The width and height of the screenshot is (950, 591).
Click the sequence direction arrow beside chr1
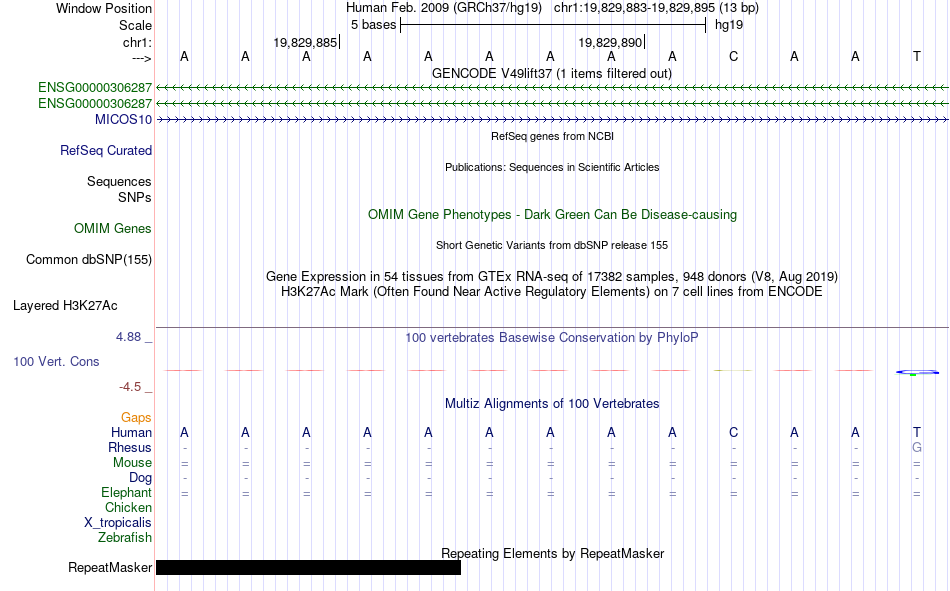142,59
